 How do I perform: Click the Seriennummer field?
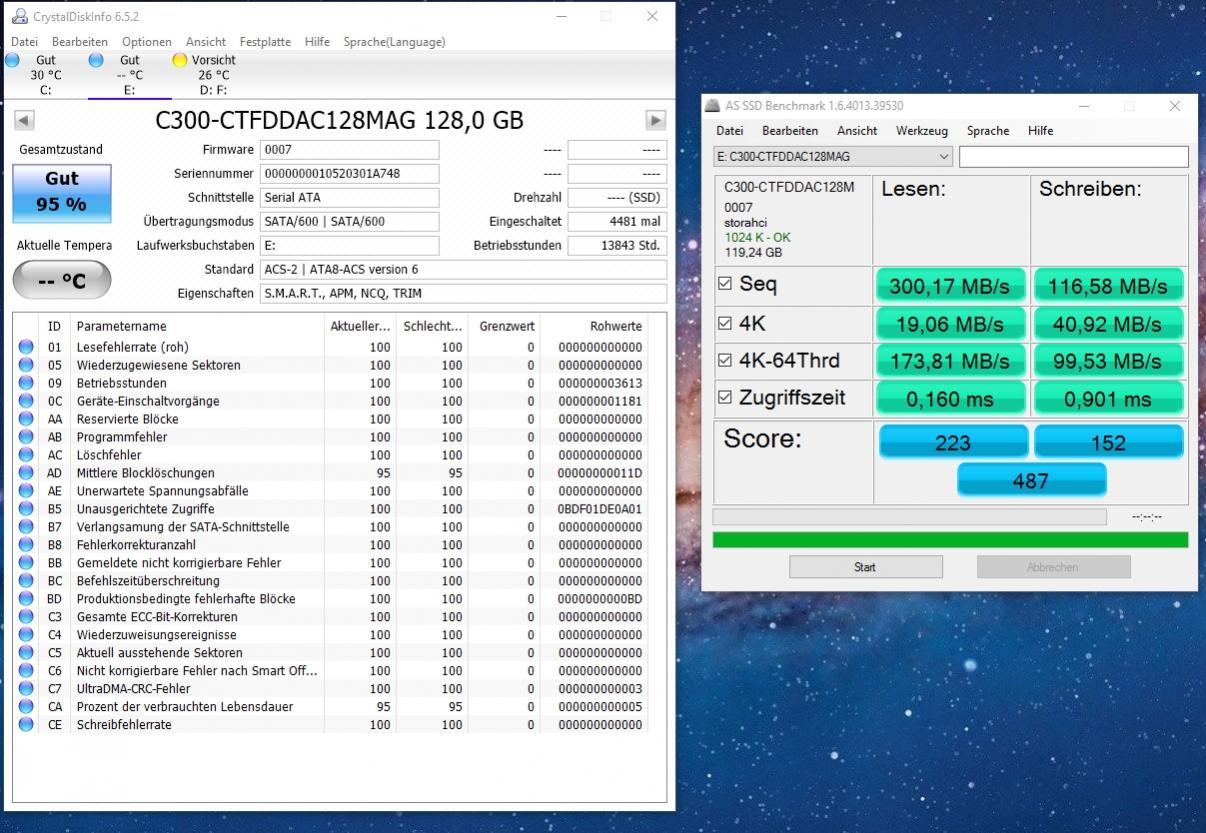tap(349, 173)
